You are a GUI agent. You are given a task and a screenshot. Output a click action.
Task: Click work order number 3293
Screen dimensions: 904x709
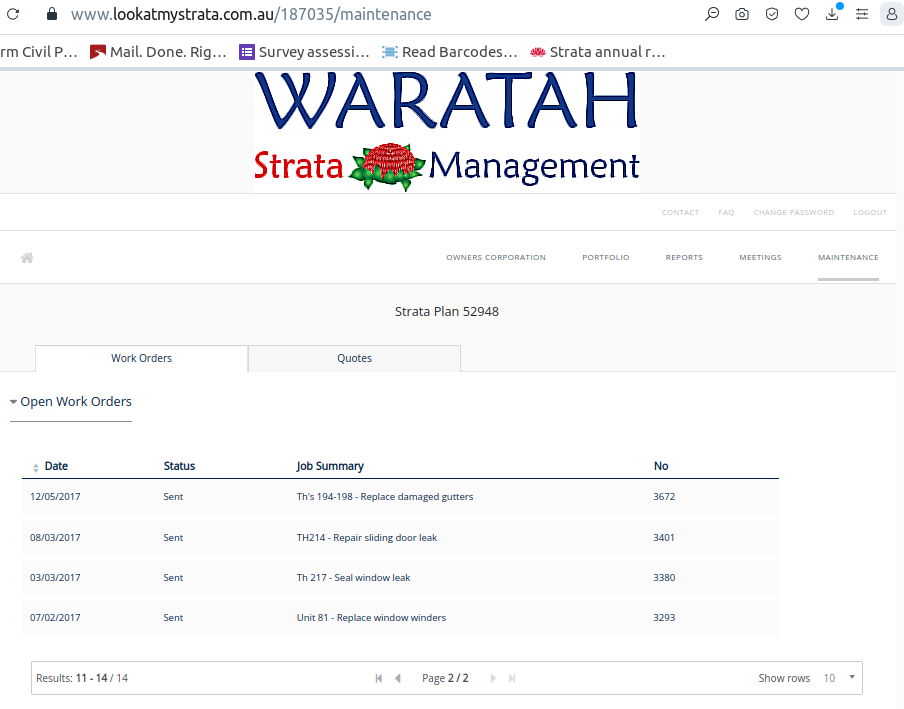[664, 618]
